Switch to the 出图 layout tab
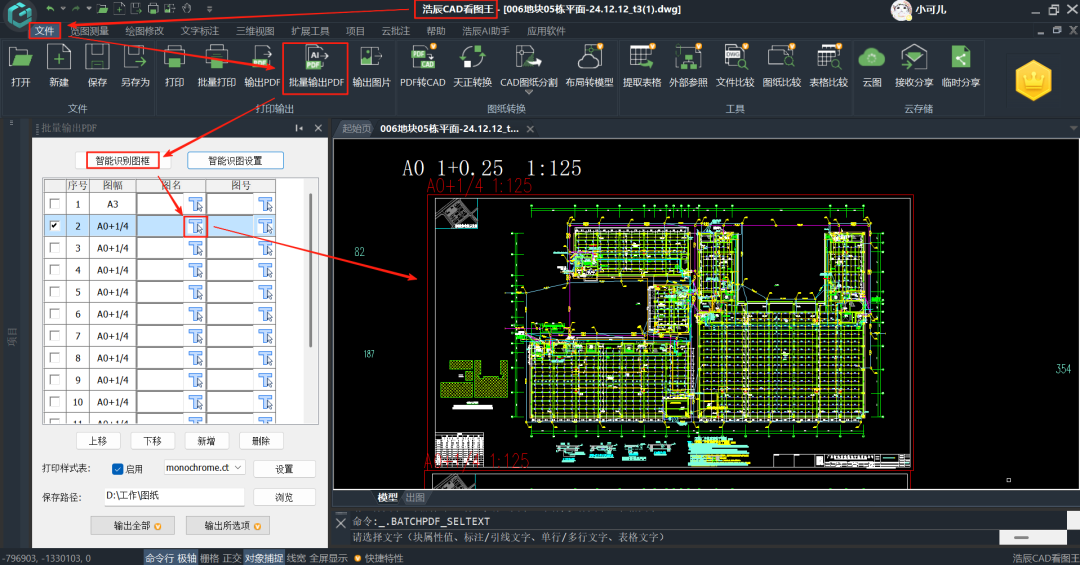Screen dimensions: 1080x565 click(415, 498)
